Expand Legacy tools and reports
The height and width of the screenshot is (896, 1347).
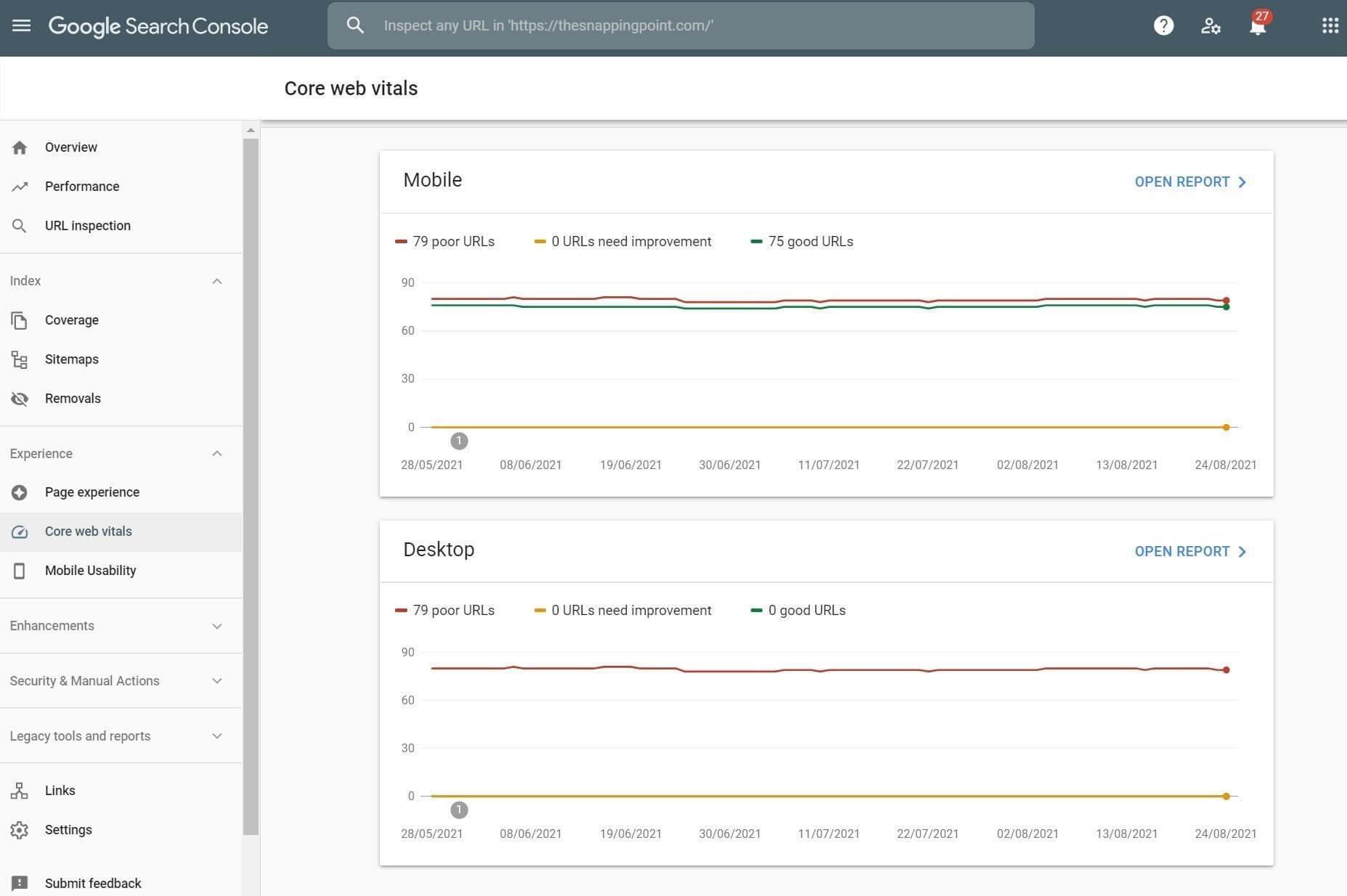(x=216, y=736)
